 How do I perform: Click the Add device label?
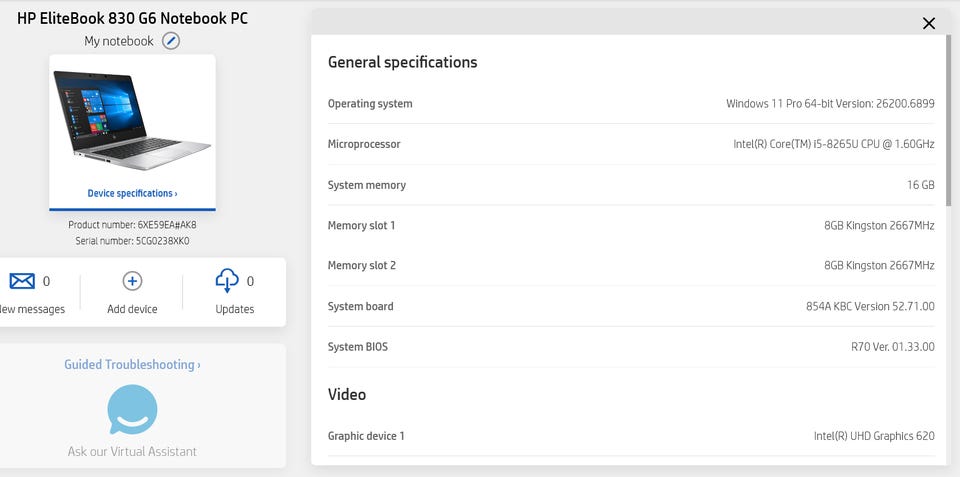click(x=132, y=309)
